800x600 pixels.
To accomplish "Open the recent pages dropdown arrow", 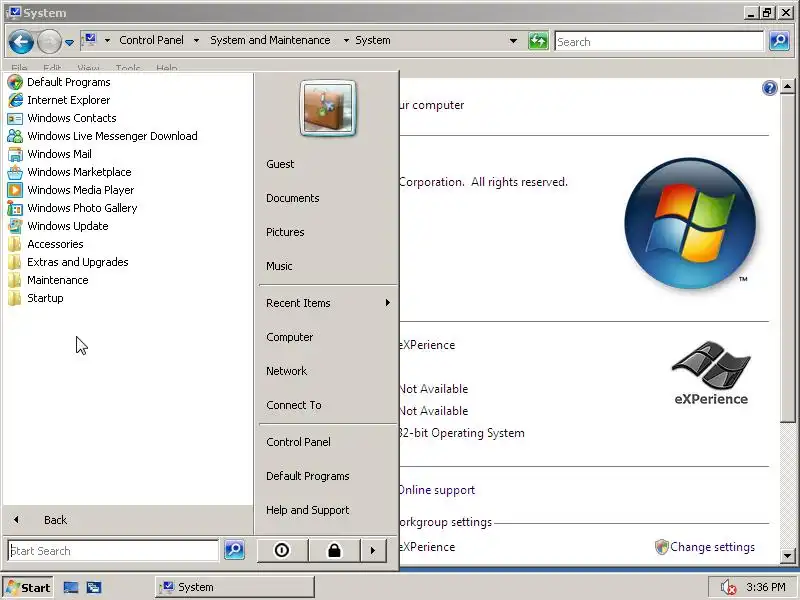I will coord(69,42).
